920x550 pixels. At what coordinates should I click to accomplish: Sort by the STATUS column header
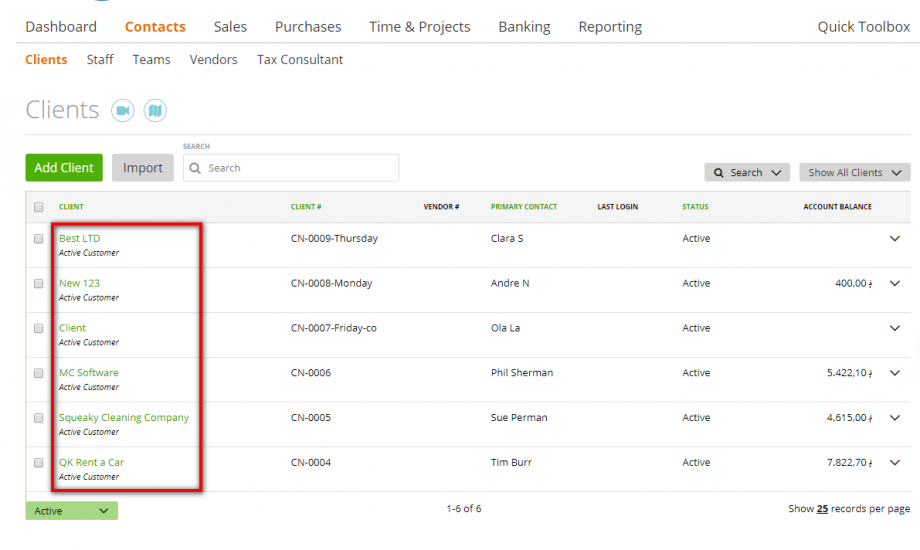695,207
